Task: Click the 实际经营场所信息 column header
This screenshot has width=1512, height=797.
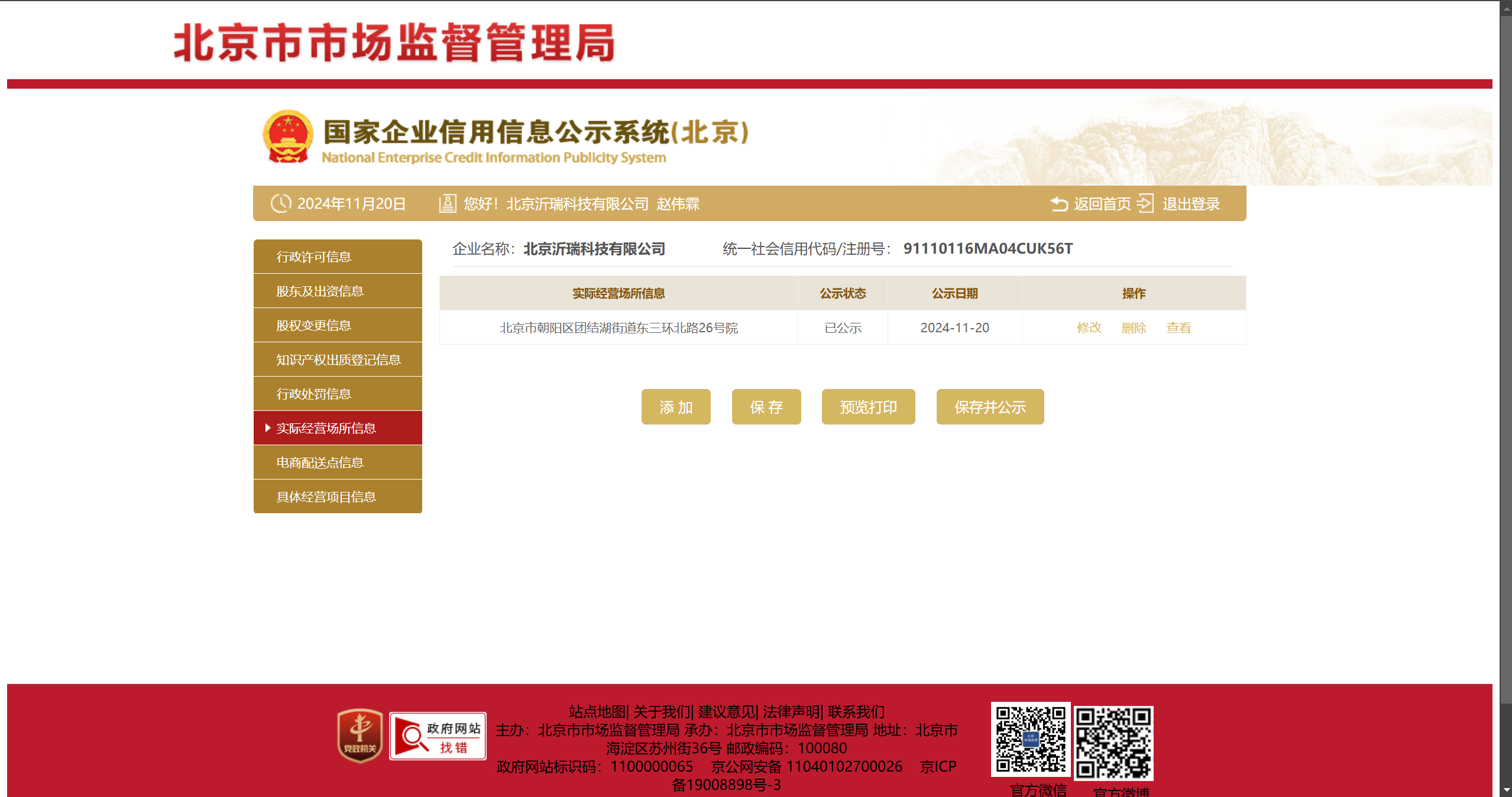Action: (619, 293)
